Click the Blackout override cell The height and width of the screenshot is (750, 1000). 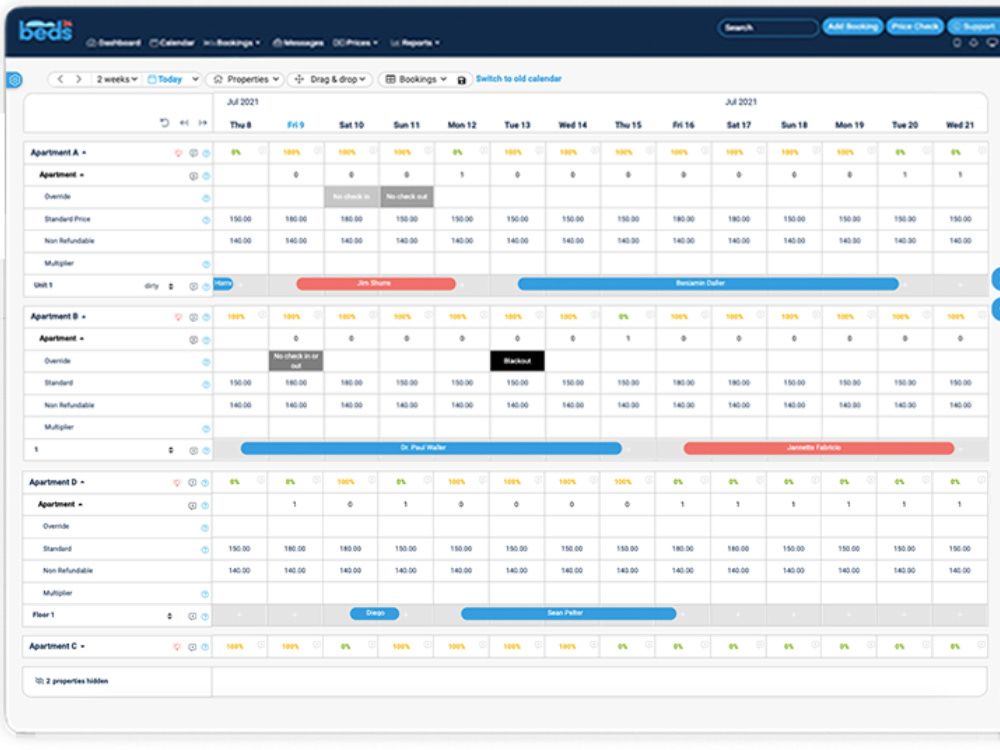[517, 361]
